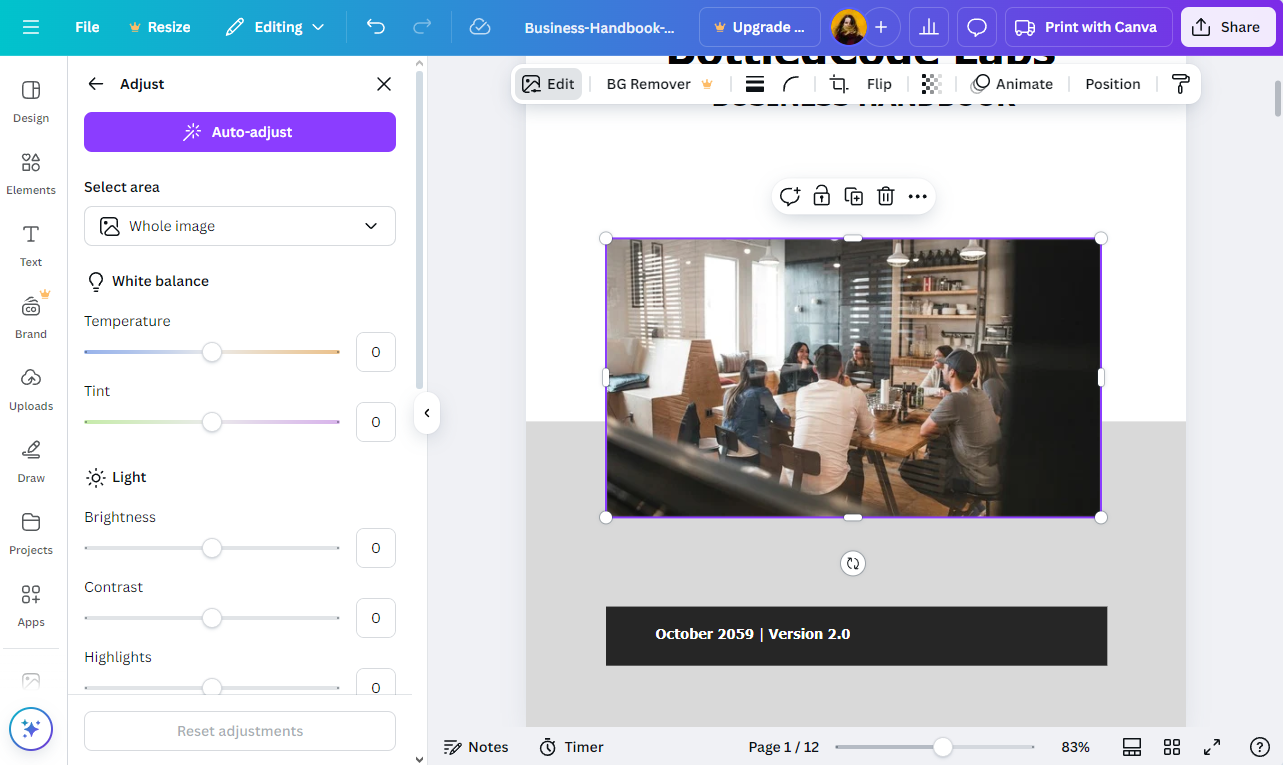Viewport: 1283px width, 765px height.
Task: Delete the selected image with trash icon
Action: coord(886,196)
